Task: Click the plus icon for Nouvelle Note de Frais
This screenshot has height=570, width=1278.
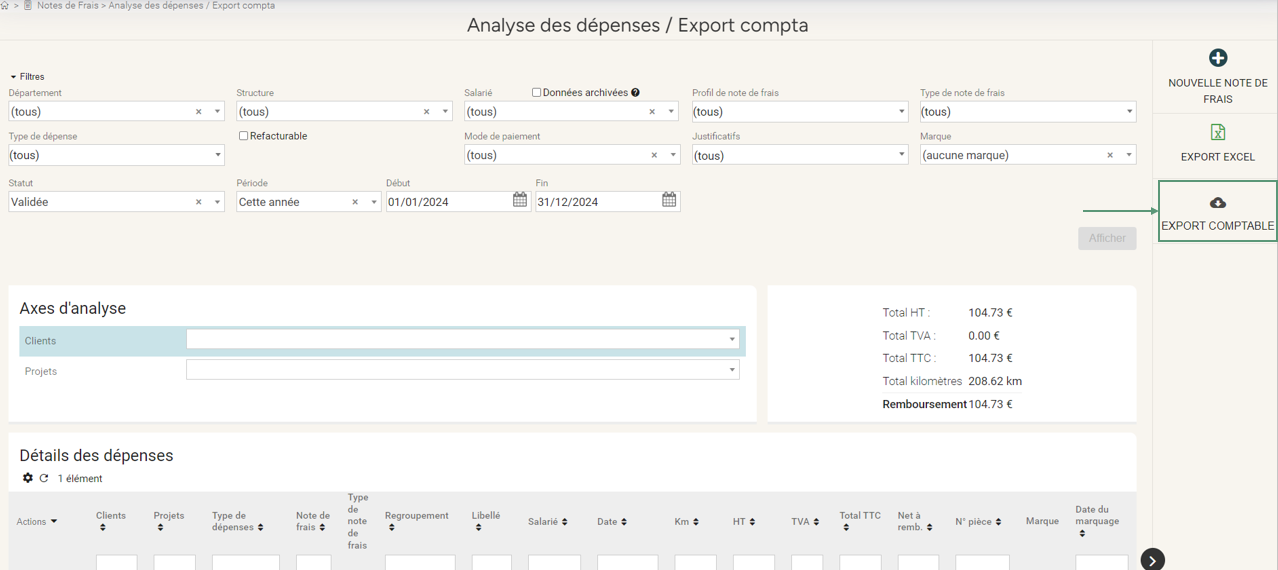Action: tap(1217, 58)
